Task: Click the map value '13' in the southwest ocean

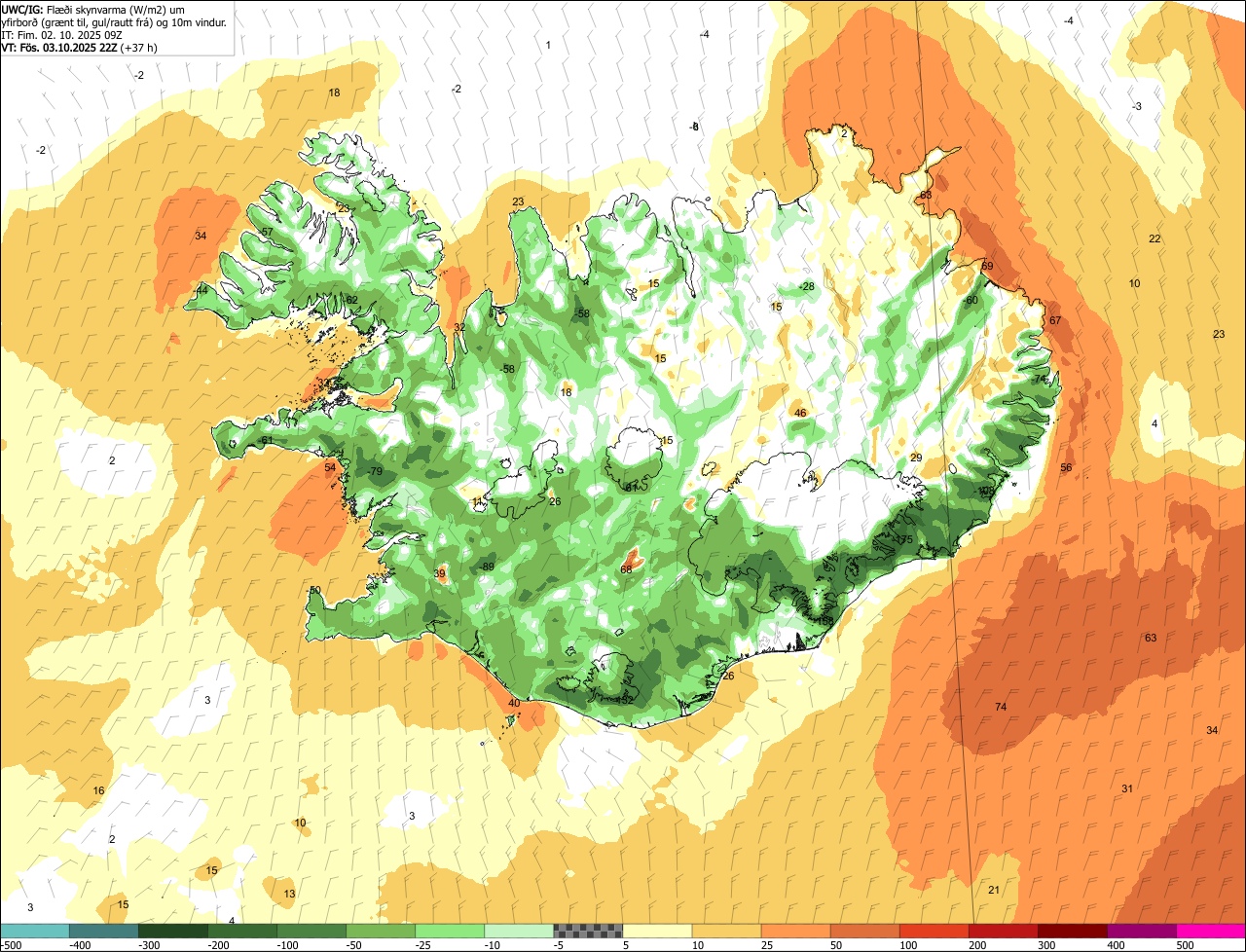Action: [289, 894]
